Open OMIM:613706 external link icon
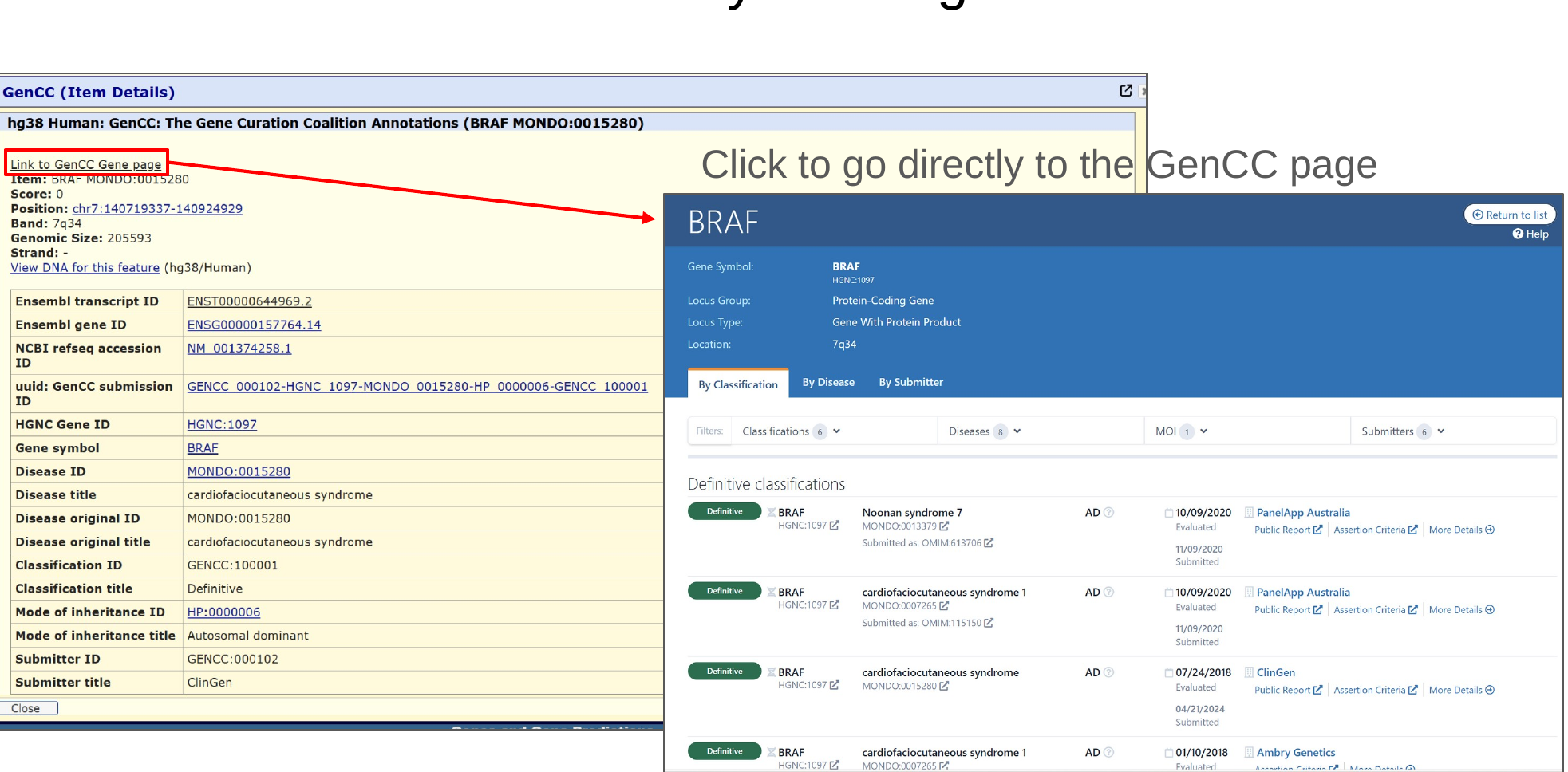Image resolution: width=1568 pixels, height=772 pixels. (989, 543)
